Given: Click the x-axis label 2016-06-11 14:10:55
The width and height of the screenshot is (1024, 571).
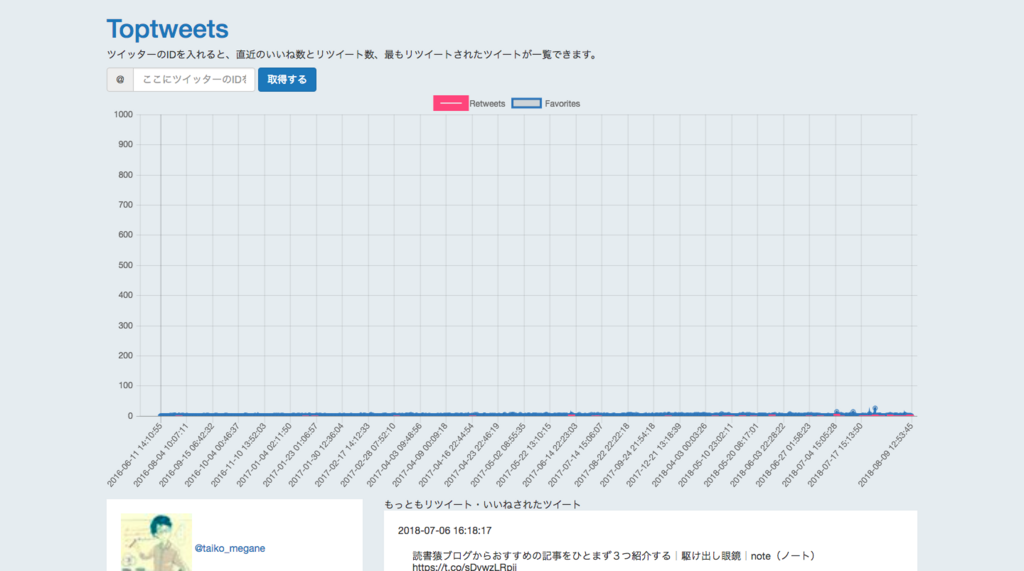Looking at the screenshot, I should 135,455.
